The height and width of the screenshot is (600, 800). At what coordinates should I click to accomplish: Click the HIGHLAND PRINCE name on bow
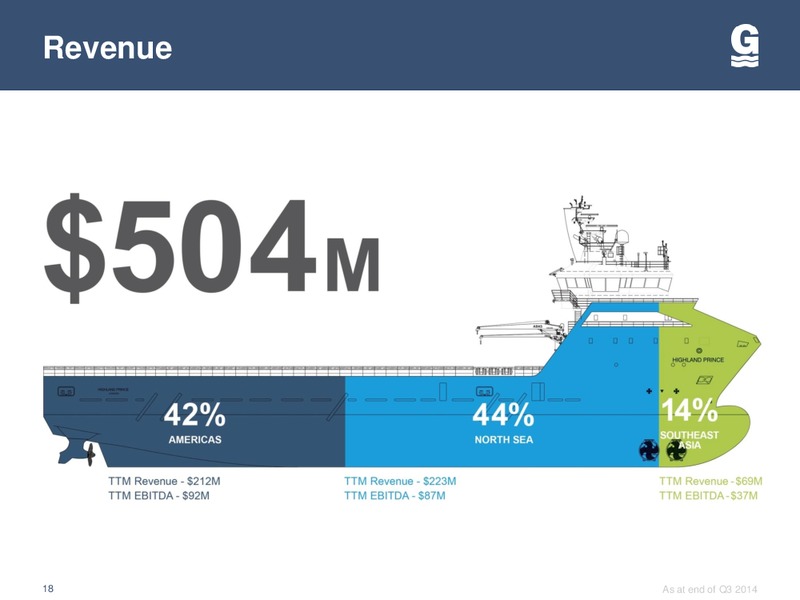[x=698, y=360]
